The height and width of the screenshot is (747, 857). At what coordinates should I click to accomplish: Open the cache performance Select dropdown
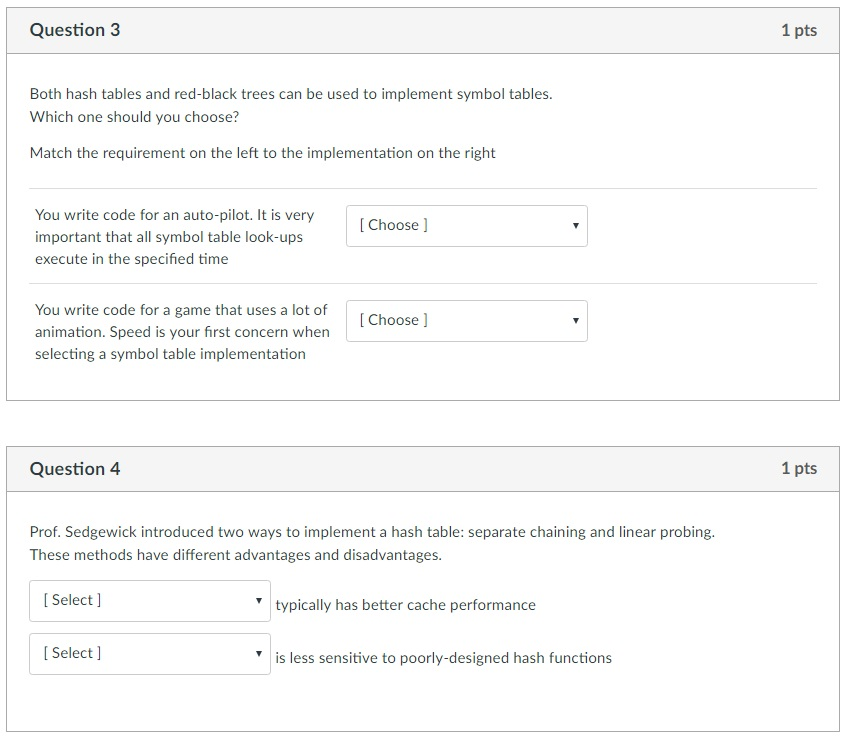click(x=149, y=600)
